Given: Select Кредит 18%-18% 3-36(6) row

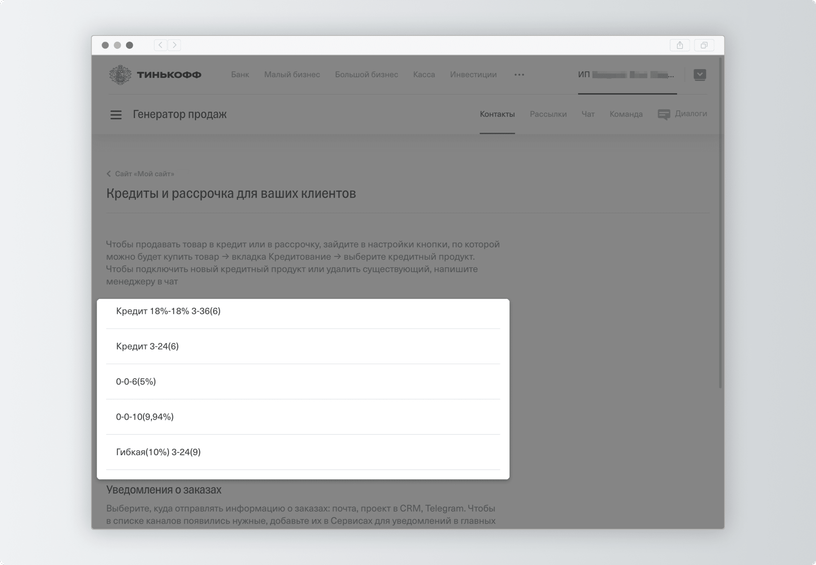Looking at the screenshot, I should point(303,311).
